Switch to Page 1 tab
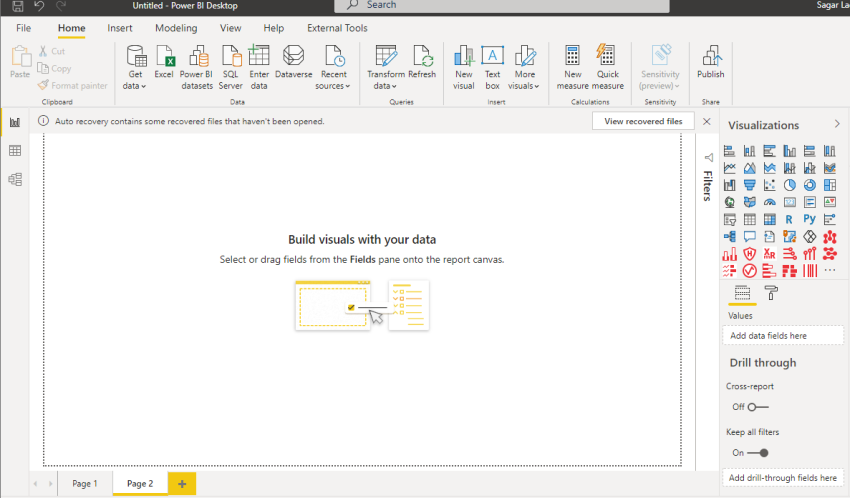The width and height of the screenshot is (850, 498). pyautogui.click(x=85, y=483)
